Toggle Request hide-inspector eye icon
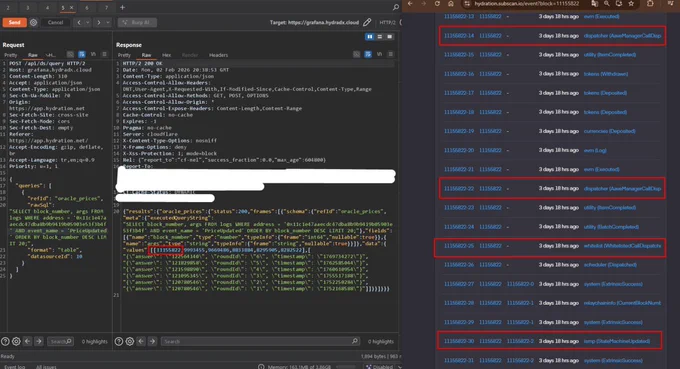This screenshot has height=369, width=680. (x=70, y=54)
